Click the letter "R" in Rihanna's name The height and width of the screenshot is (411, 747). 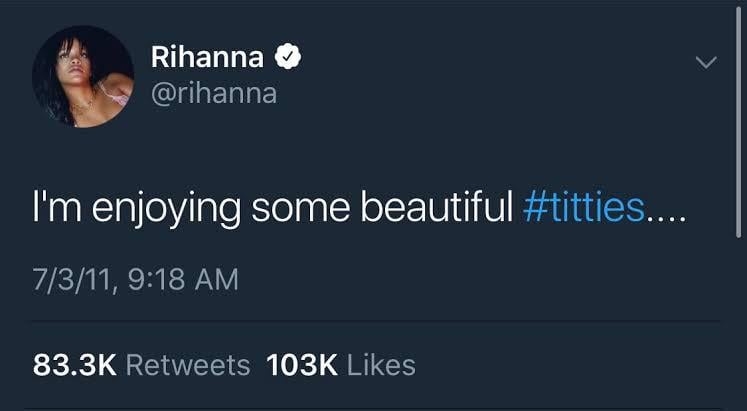[x=161, y=59]
